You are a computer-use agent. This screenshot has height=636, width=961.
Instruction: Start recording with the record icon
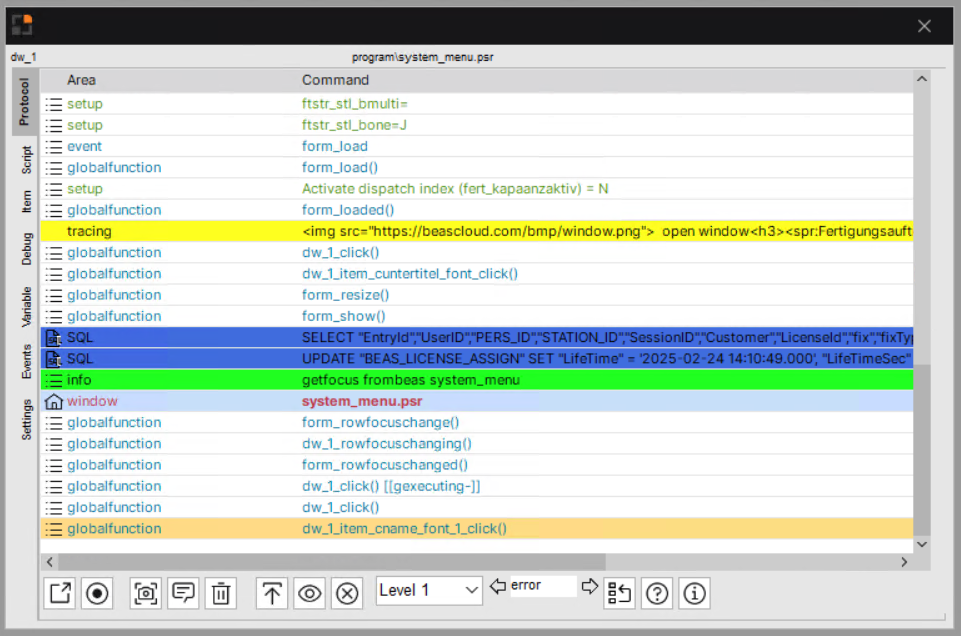[96, 593]
